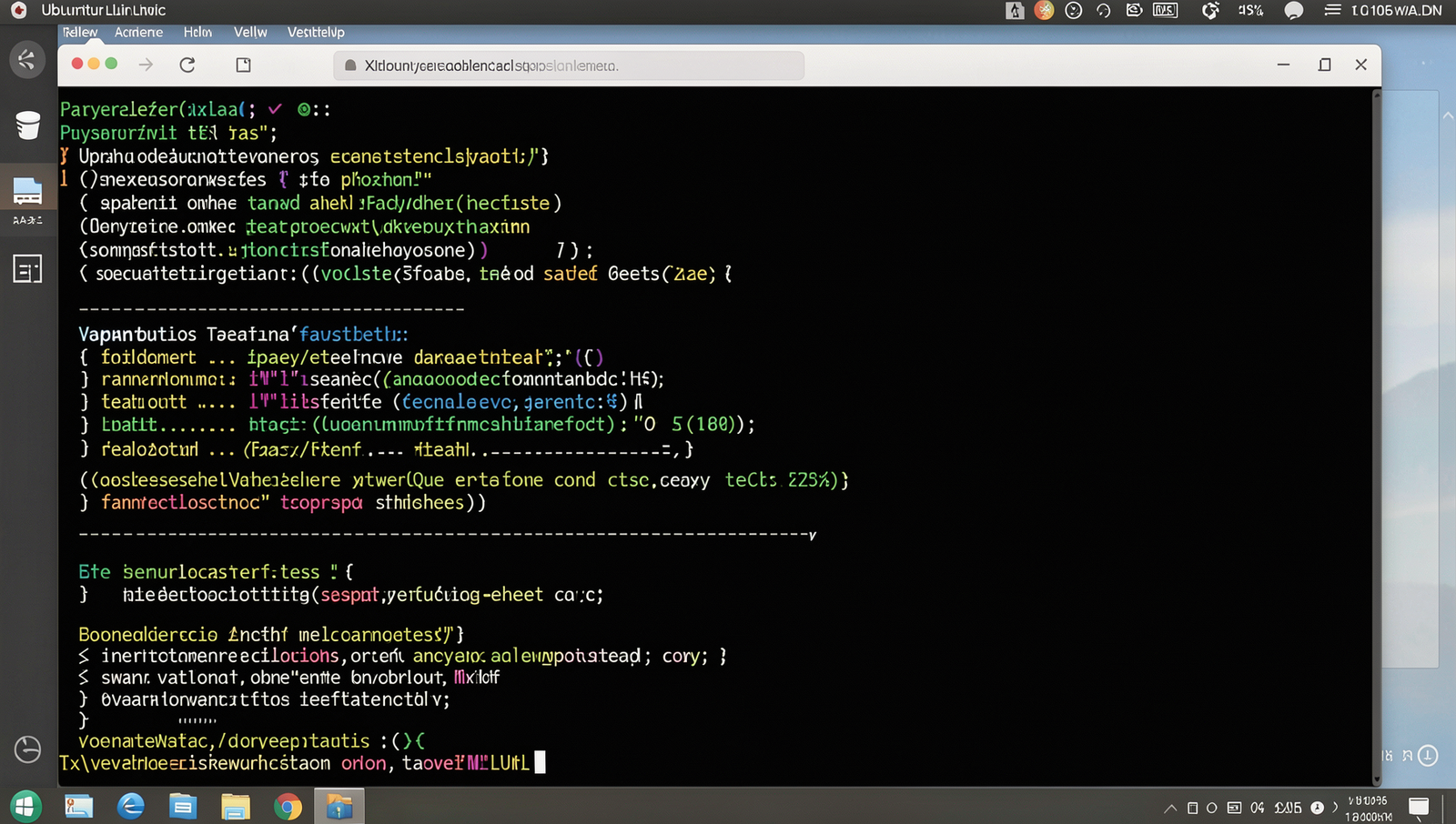Open the Vellw menu
The height and width of the screenshot is (824, 1456).
(x=250, y=32)
